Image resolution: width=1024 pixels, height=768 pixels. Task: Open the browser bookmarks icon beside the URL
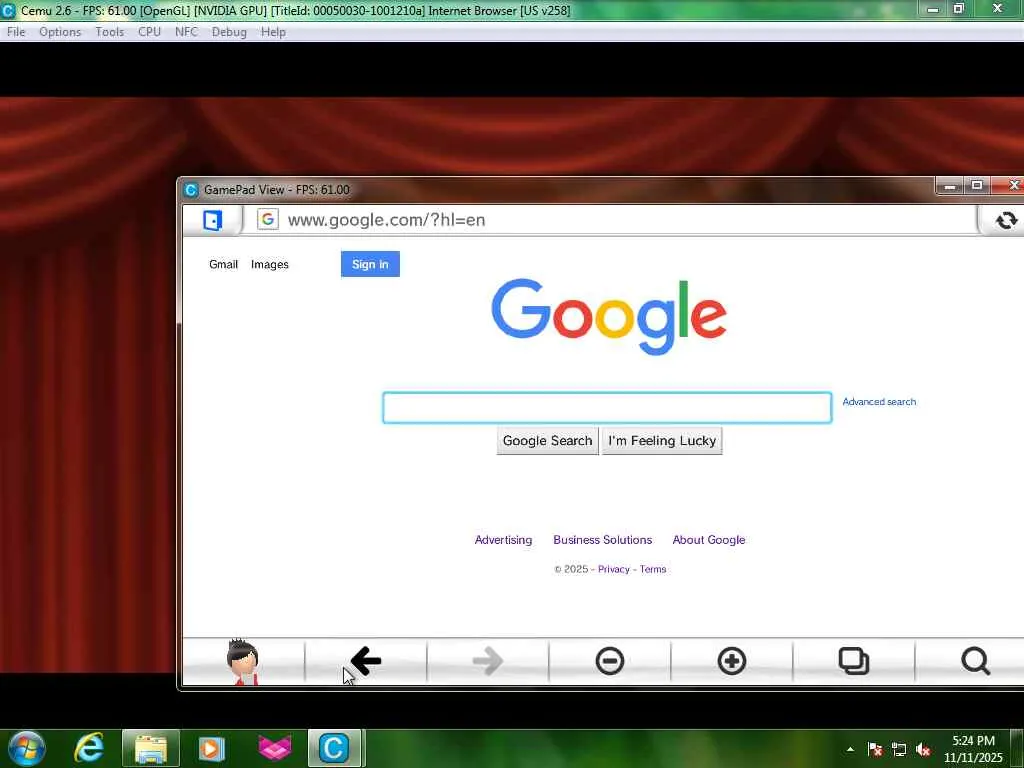pos(212,220)
